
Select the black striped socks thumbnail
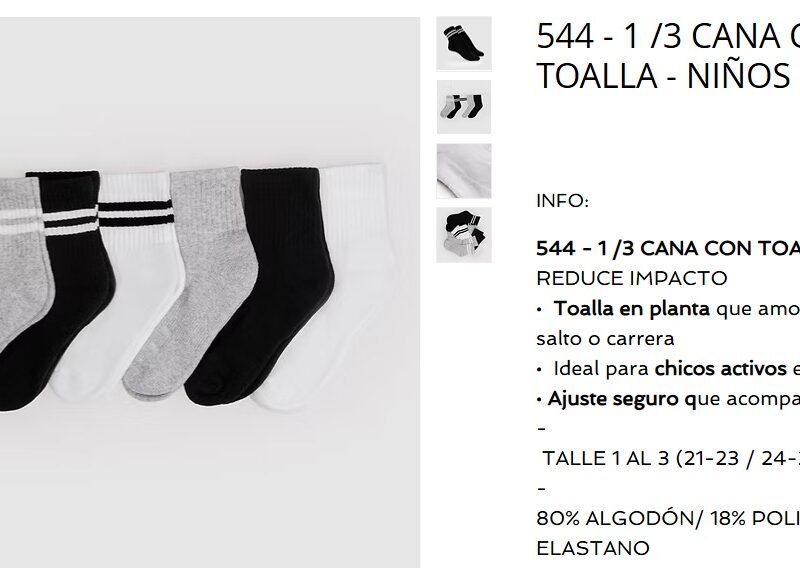(464, 43)
